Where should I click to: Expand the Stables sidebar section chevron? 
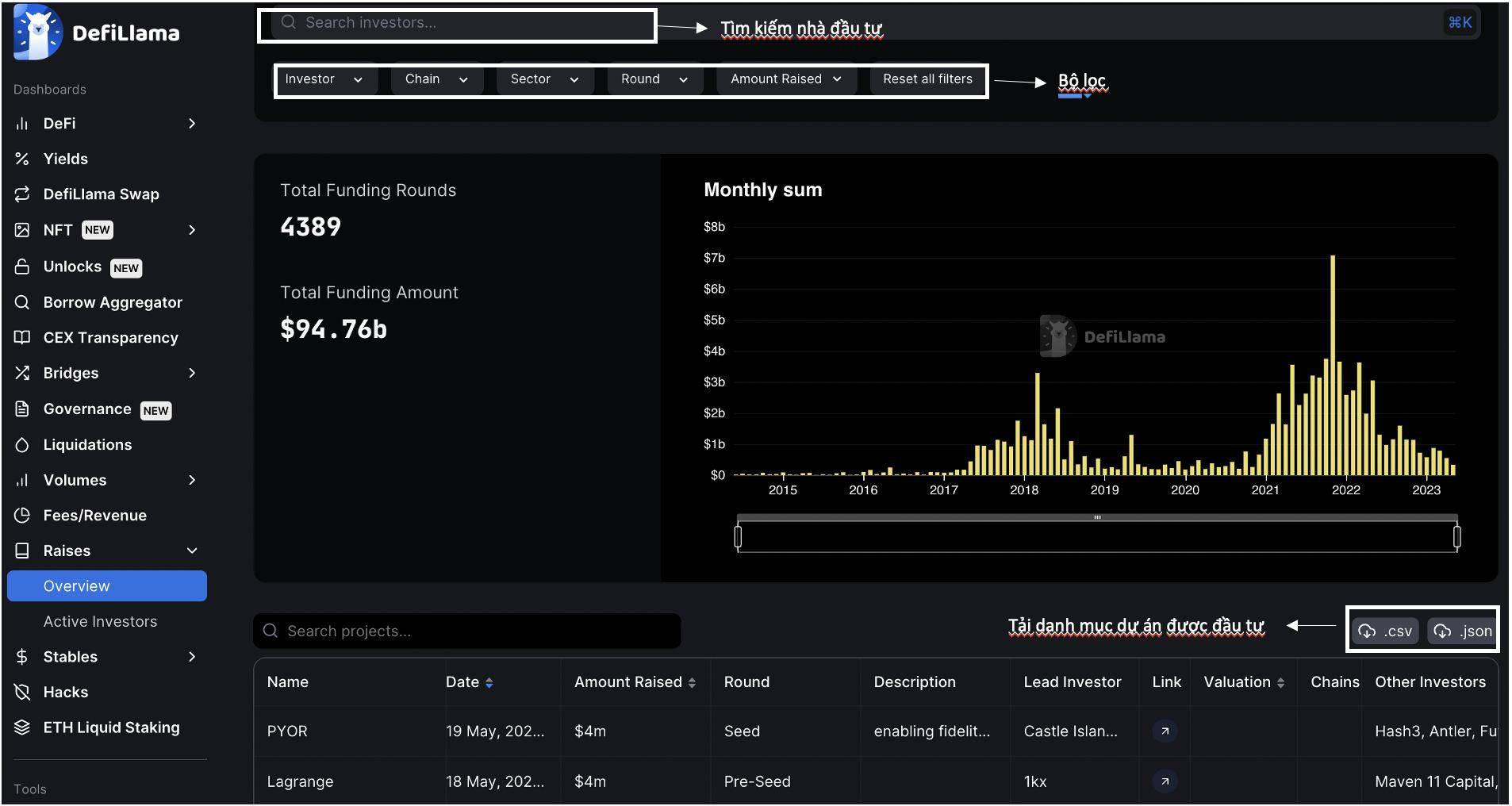(x=192, y=657)
